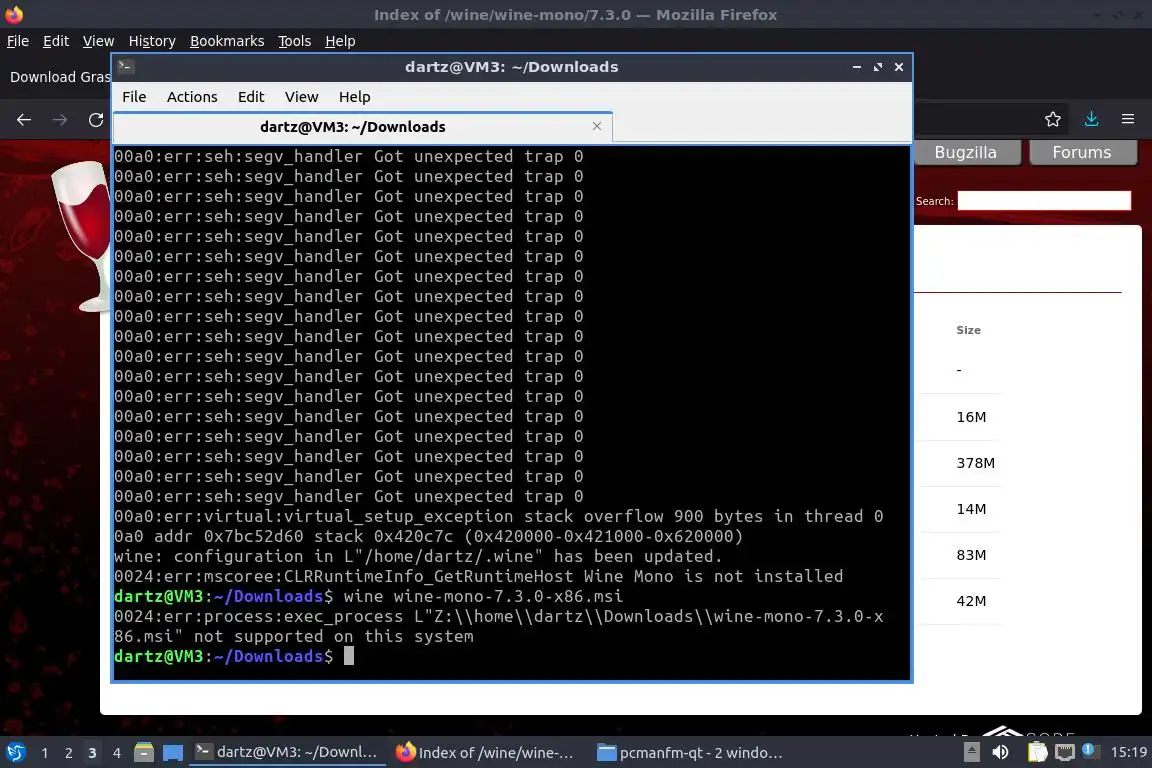Switch to workspace 4 in pager

pyautogui.click(x=116, y=753)
